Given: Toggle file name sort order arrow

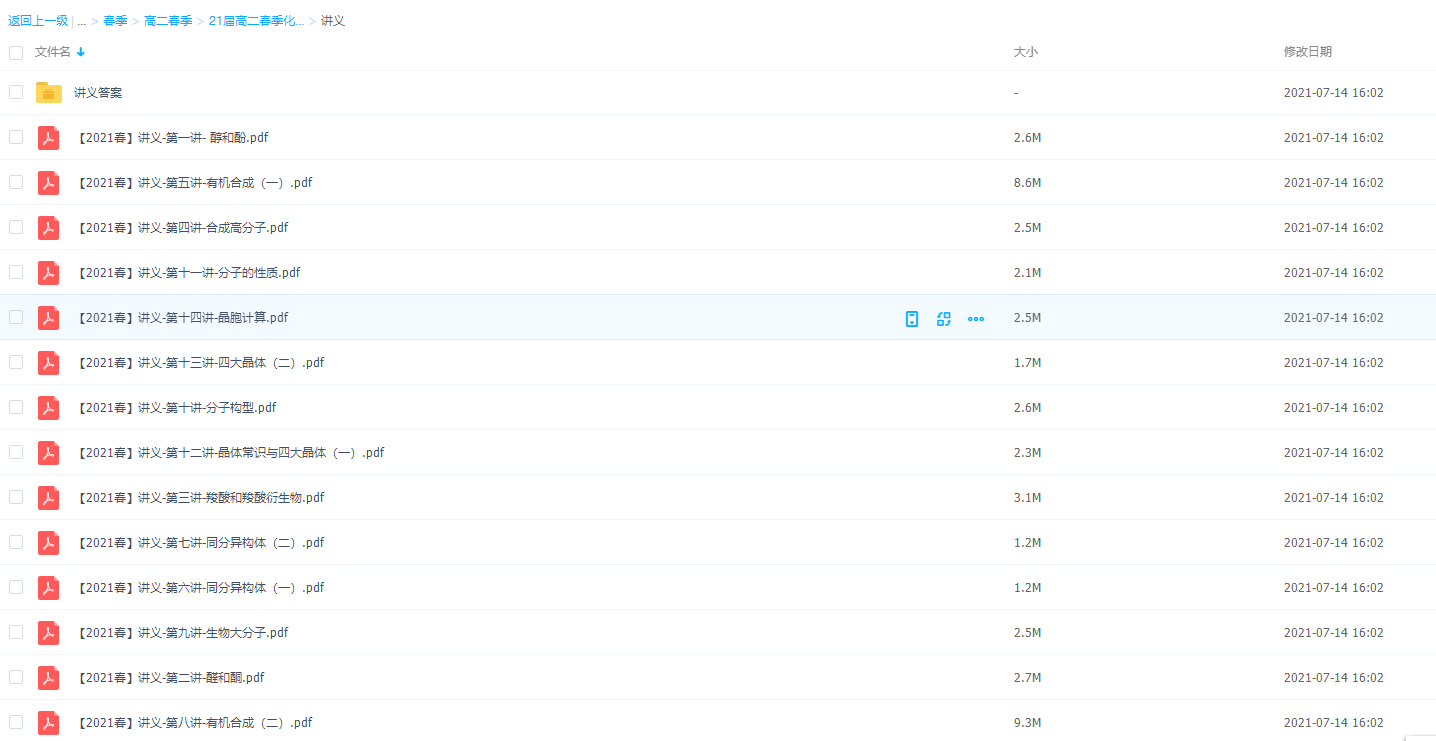Looking at the screenshot, I should point(81,52).
